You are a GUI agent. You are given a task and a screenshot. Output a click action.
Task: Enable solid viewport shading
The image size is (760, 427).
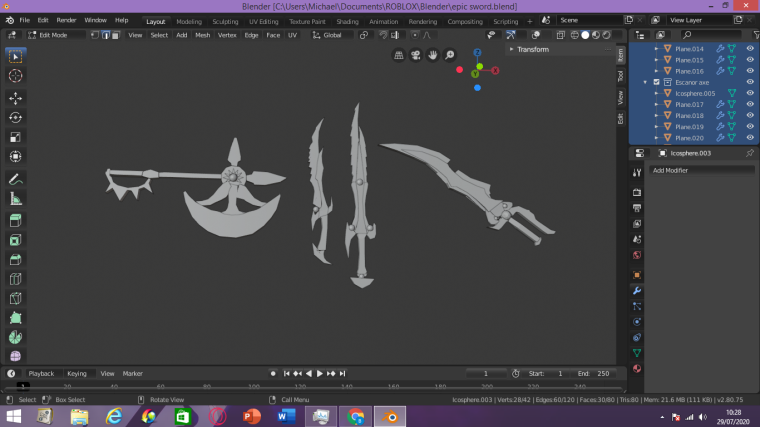coord(585,35)
